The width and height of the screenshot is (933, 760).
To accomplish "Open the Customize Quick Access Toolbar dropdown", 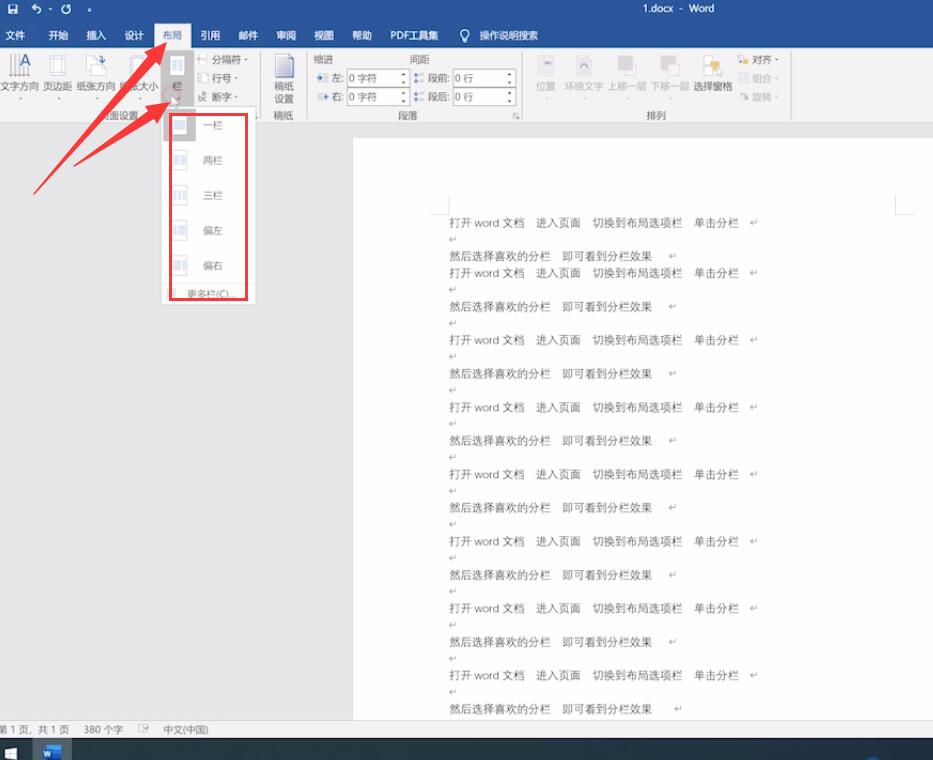I will point(89,10).
